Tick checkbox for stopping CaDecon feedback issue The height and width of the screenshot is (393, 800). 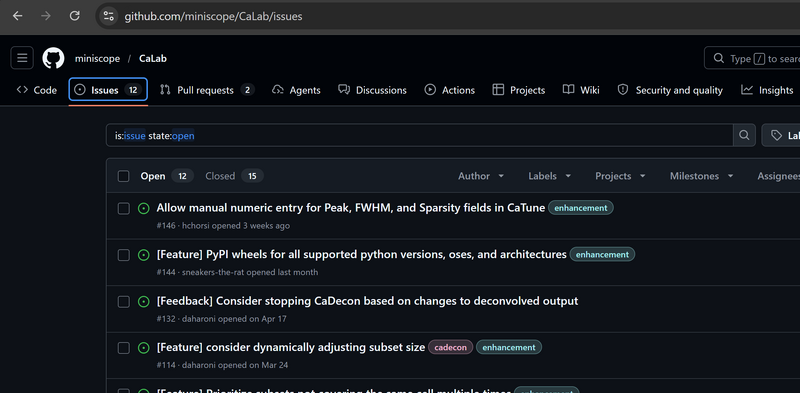(x=123, y=302)
